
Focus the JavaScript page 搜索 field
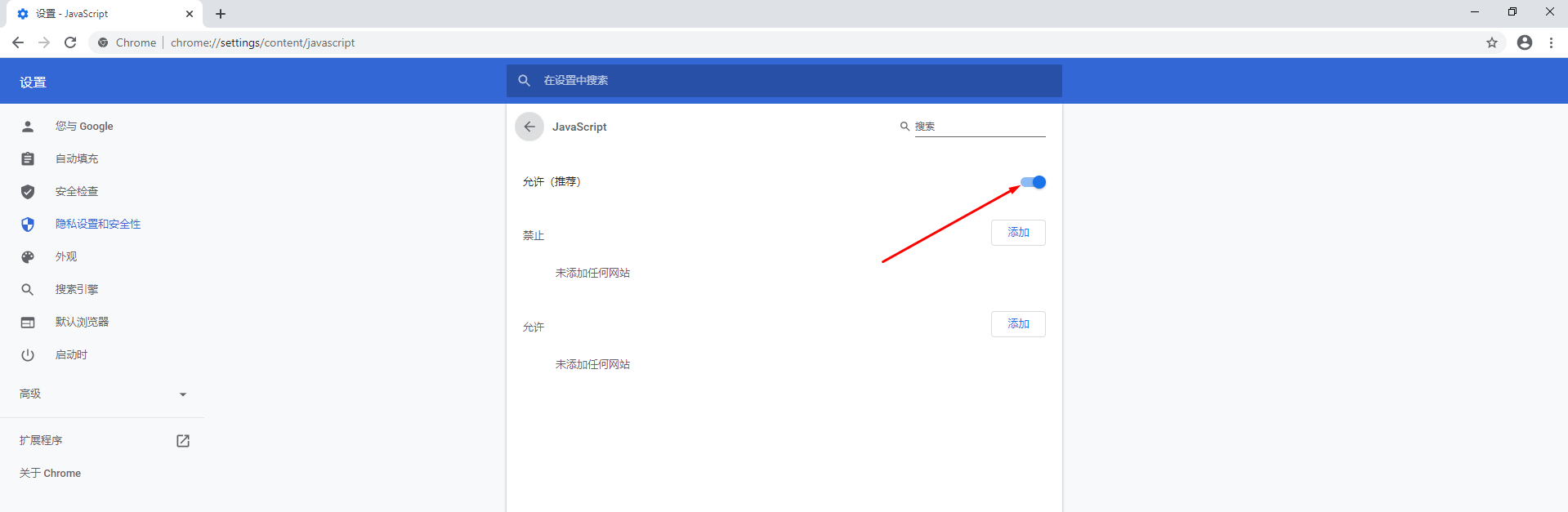point(980,127)
